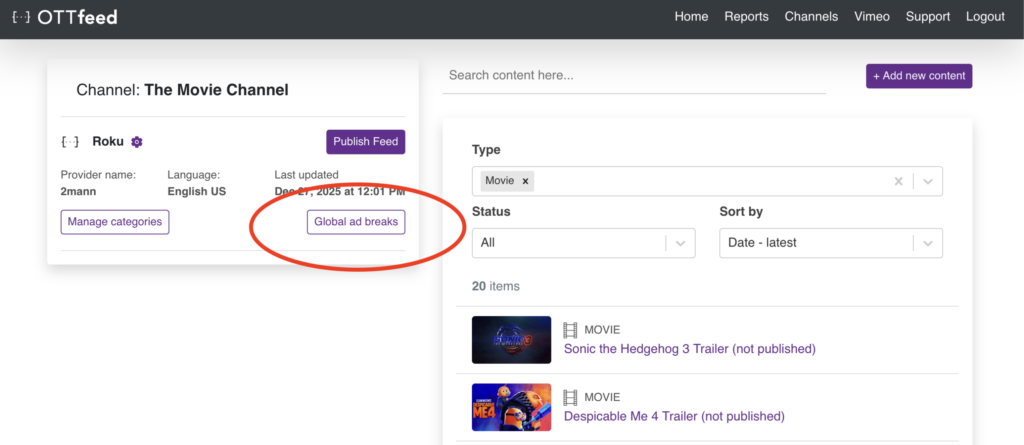Log out using the Logout link
The image size is (1024, 445).
pos(985,17)
